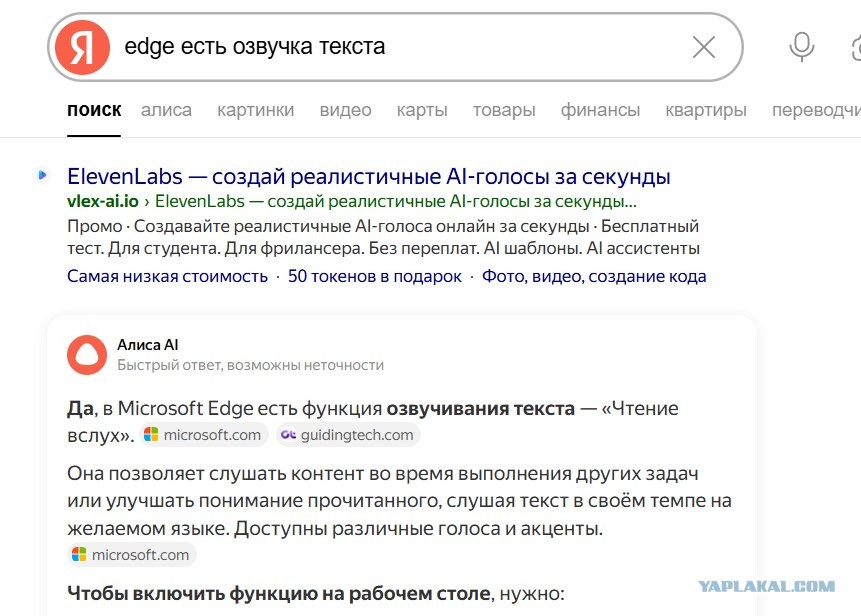
Task: Open the guidingtech.com source chip
Action: coord(348,435)
